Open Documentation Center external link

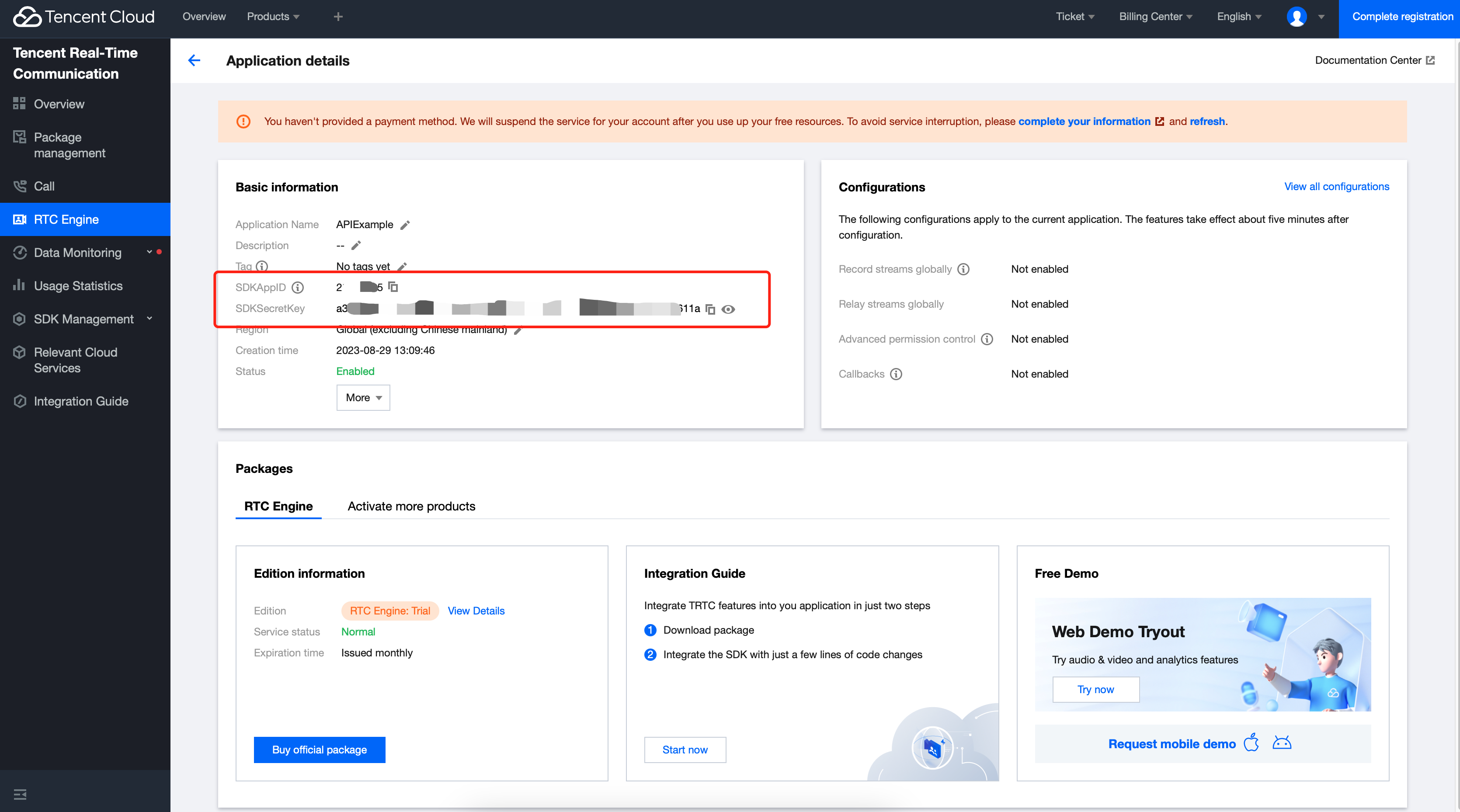tap(1374, 60)
